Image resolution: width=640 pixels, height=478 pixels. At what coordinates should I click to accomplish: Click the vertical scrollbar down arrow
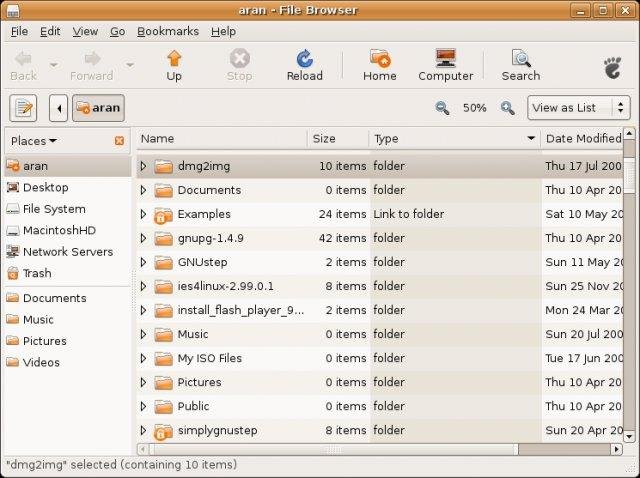click(x=629, y=437)
